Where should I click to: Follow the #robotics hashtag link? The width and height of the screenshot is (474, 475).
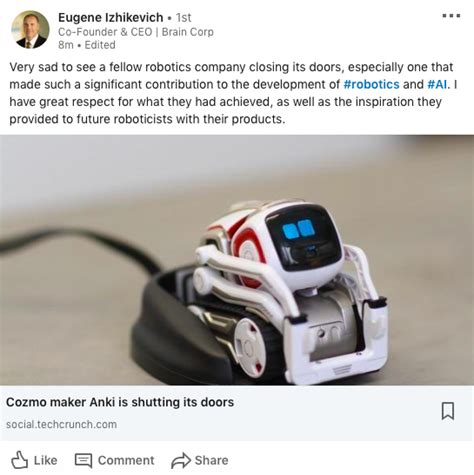[x=371, y=84]
